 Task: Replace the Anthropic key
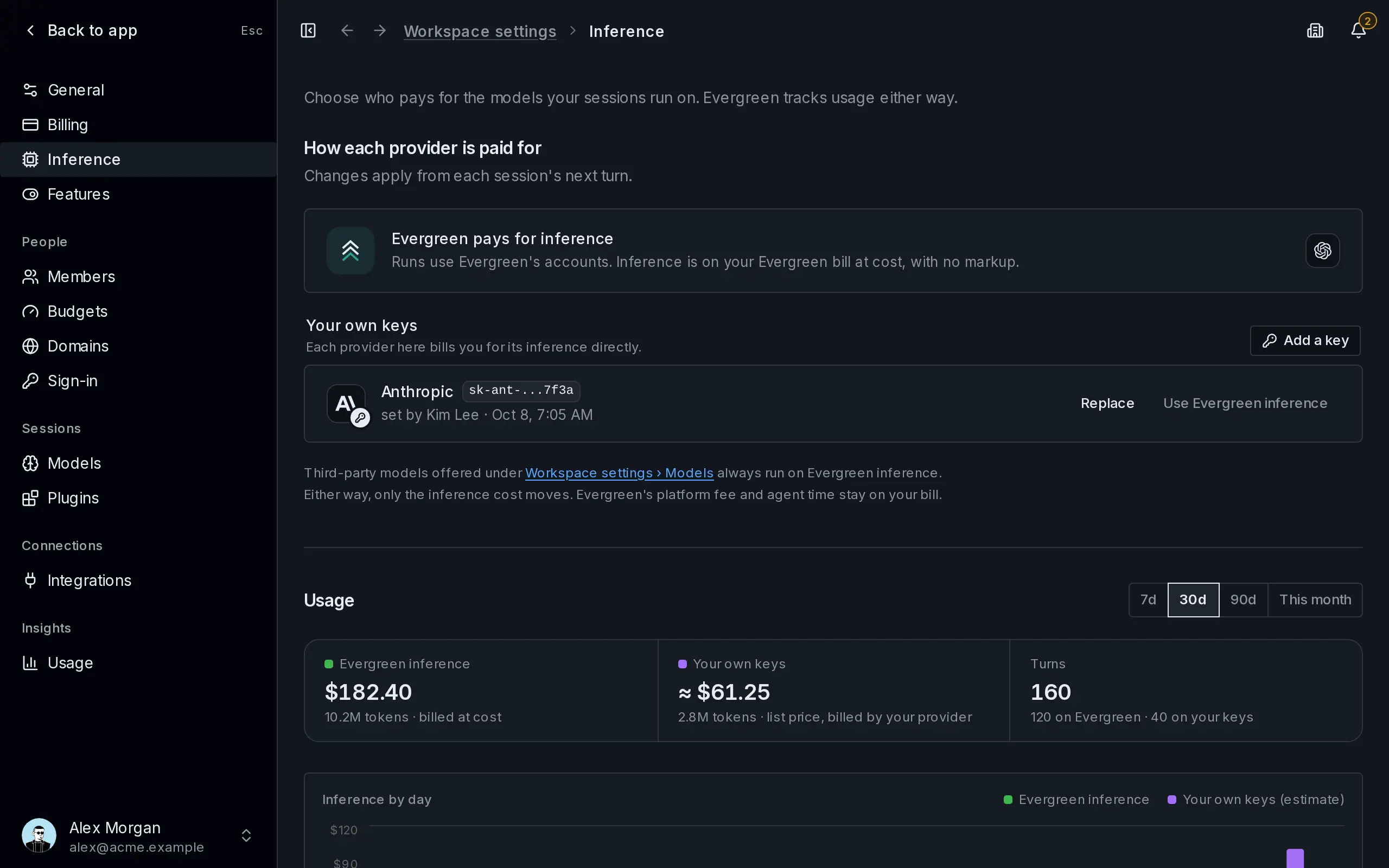click(x=1107, y=403)
